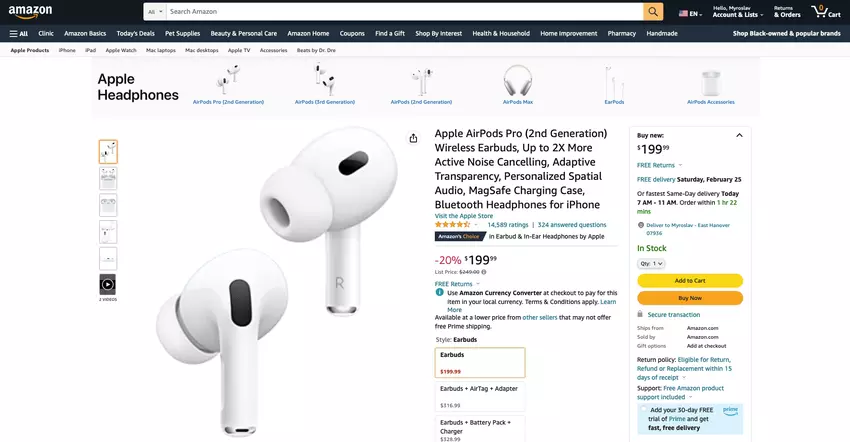Open Today's Deals in navigation bar
Image resolution: width=850 pixels, height=442 pixels.
[136, 34]
